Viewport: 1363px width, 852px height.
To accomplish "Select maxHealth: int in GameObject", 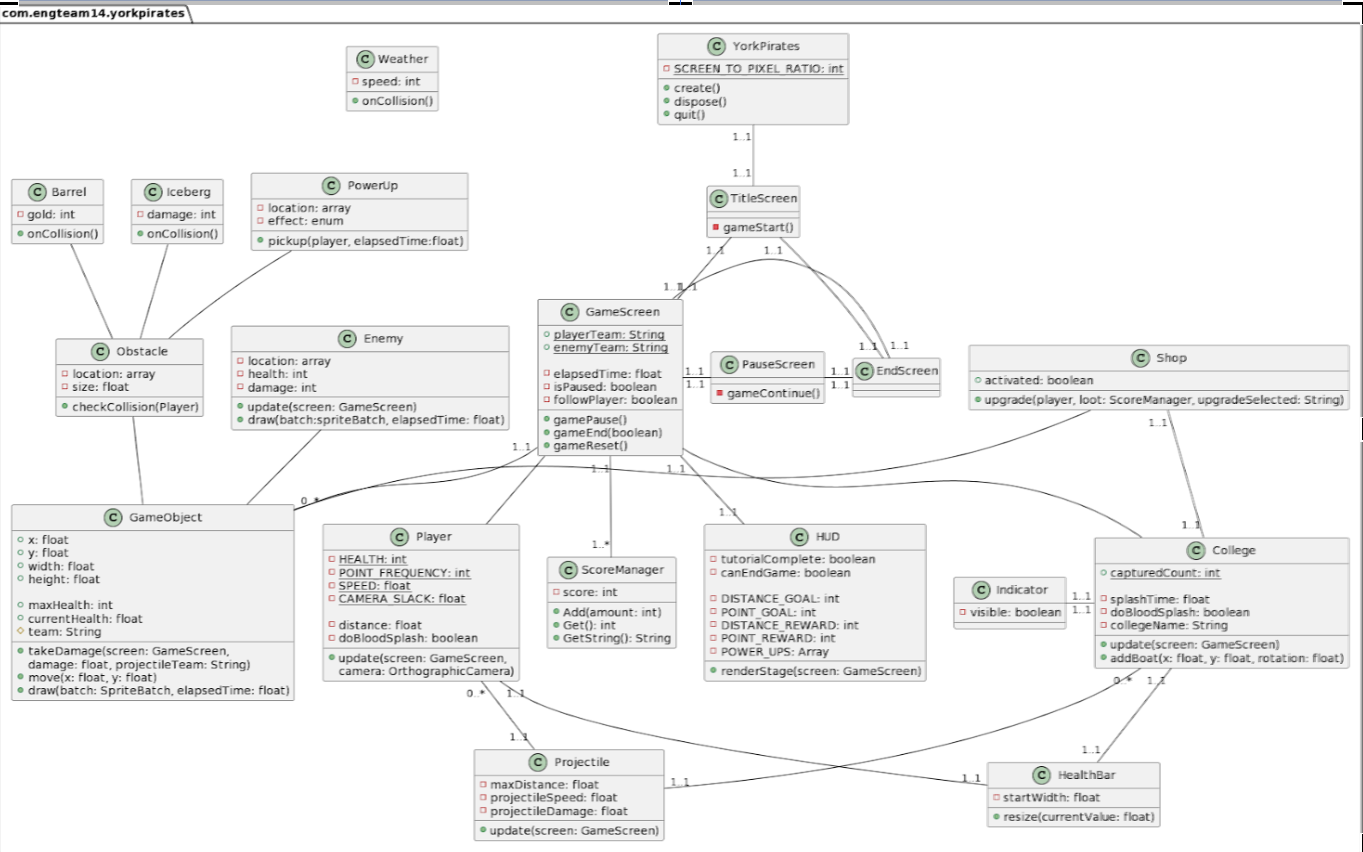I will [x=71, y=605].
